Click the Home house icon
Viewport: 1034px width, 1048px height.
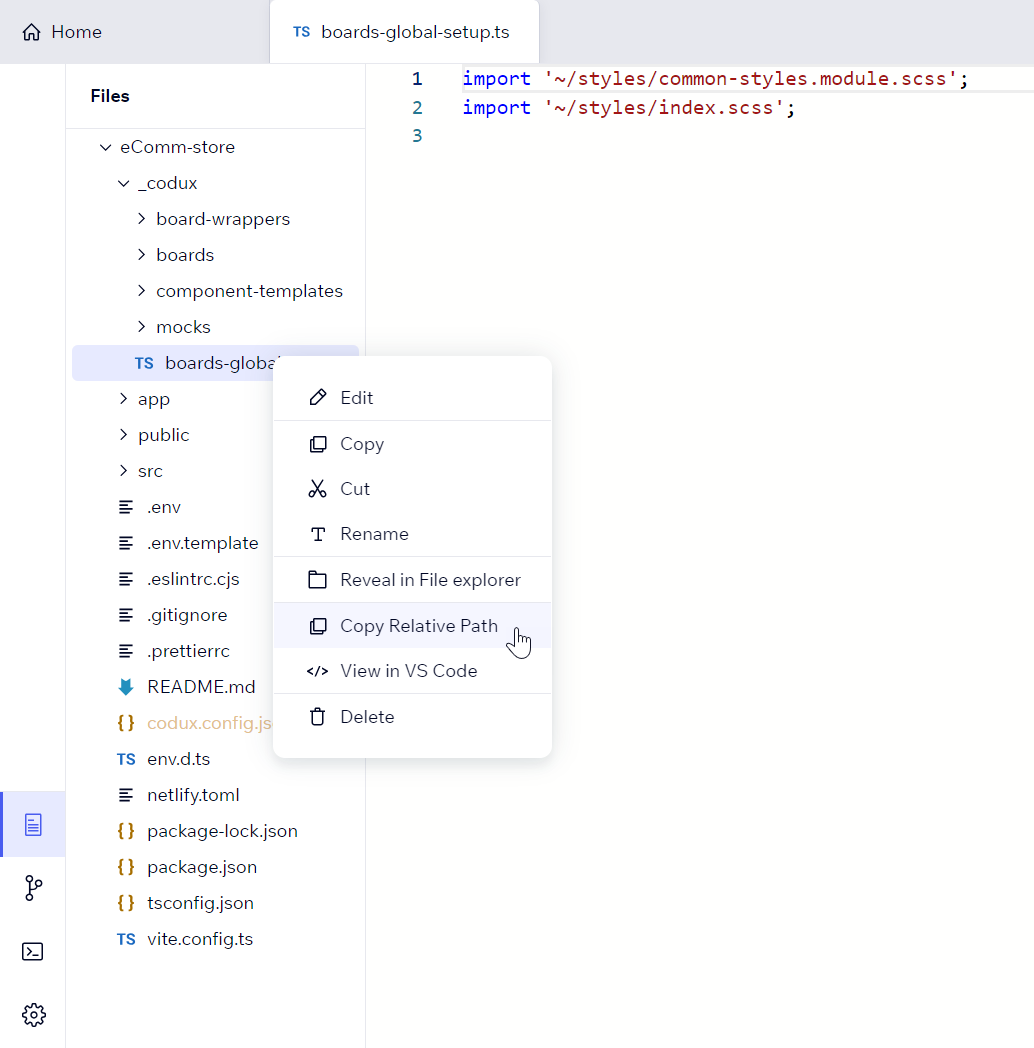click(x=31, y=32)
